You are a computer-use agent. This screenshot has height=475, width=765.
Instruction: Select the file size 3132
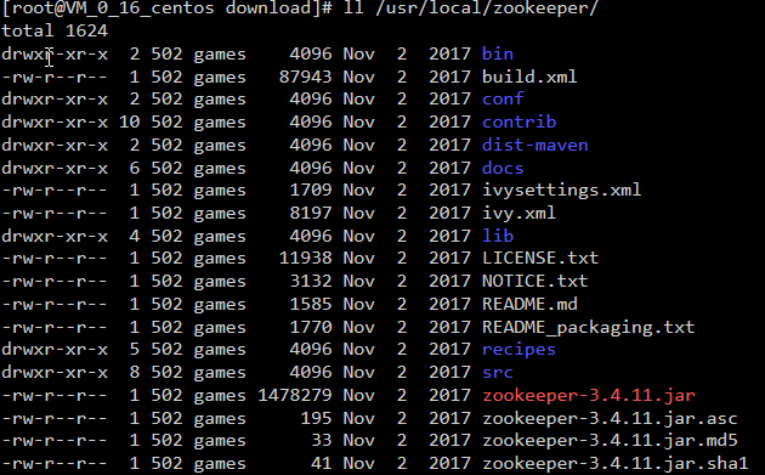click(x=311, y=281)
